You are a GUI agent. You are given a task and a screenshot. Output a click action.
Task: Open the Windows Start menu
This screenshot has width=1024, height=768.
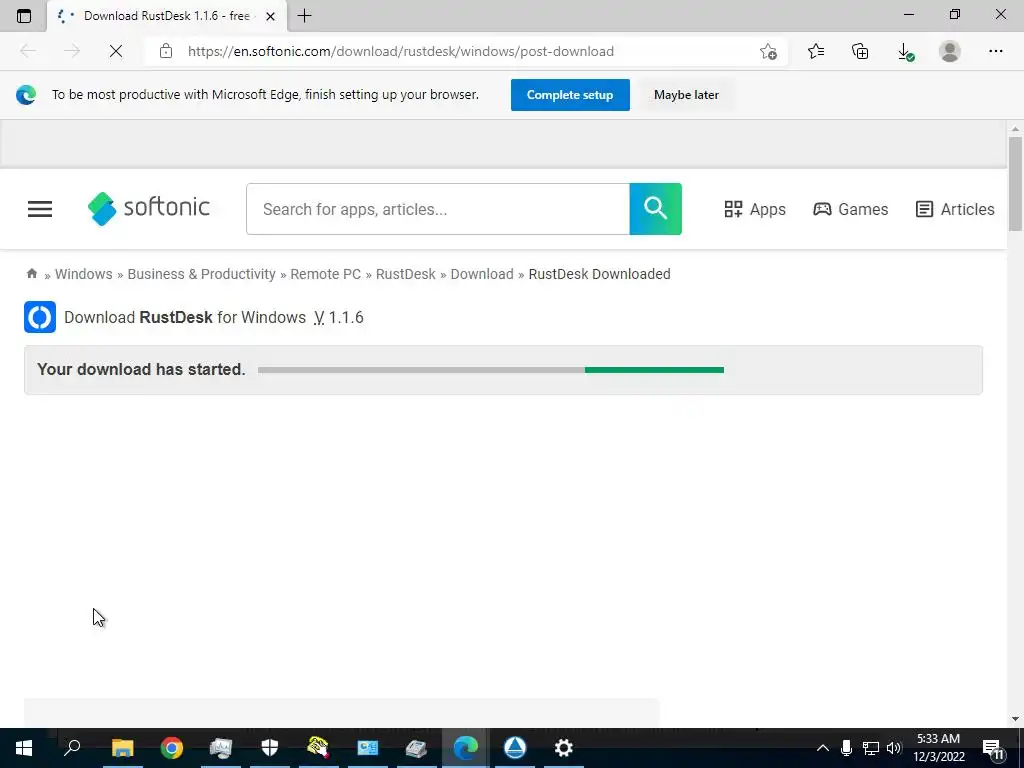coord(24,748)
